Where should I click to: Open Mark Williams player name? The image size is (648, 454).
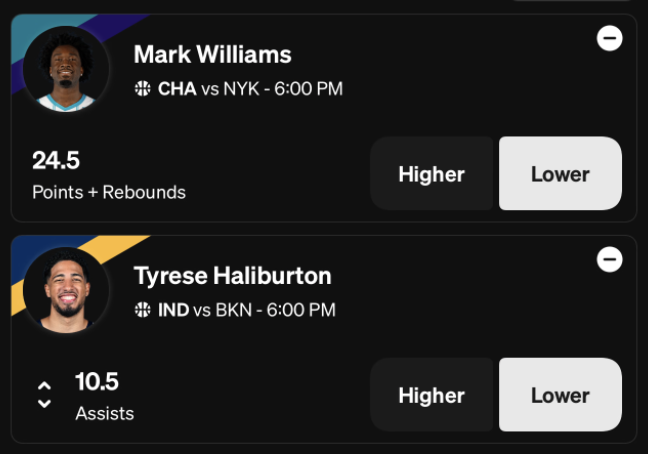click(212, 55)
